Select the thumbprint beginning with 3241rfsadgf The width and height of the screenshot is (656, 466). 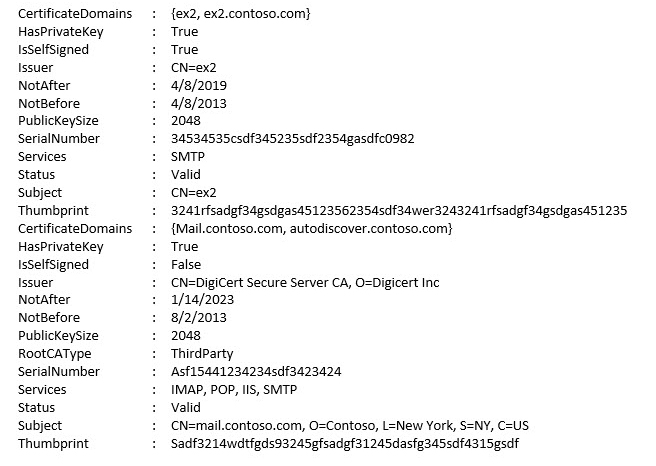[x=399, y=210]
